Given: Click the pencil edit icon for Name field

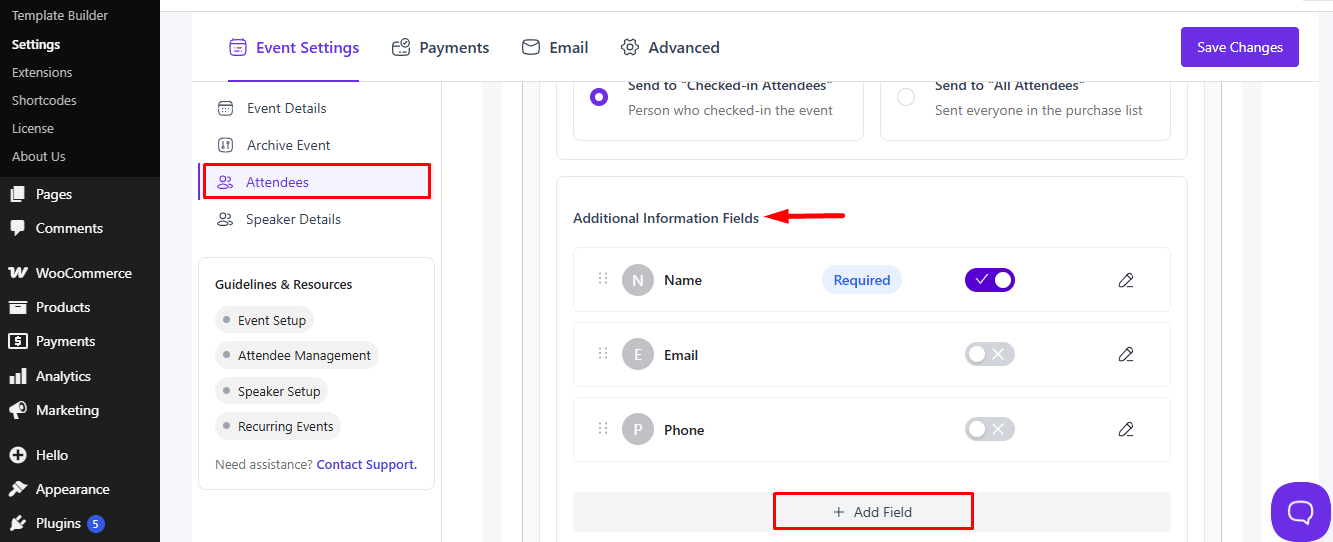Looking at the screenshot, I should coord(1126,280).
